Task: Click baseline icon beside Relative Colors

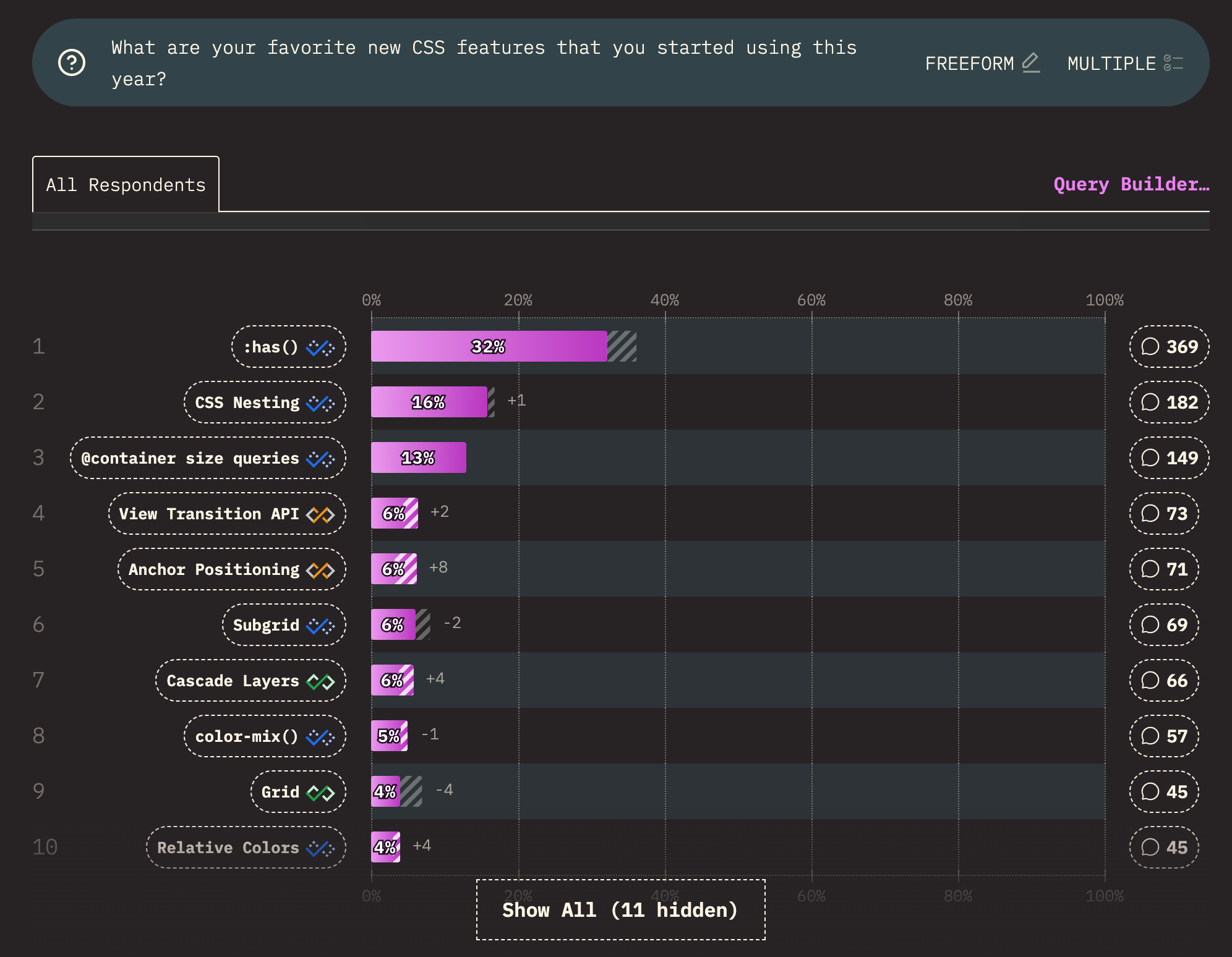Action: [x=320, y=848]
